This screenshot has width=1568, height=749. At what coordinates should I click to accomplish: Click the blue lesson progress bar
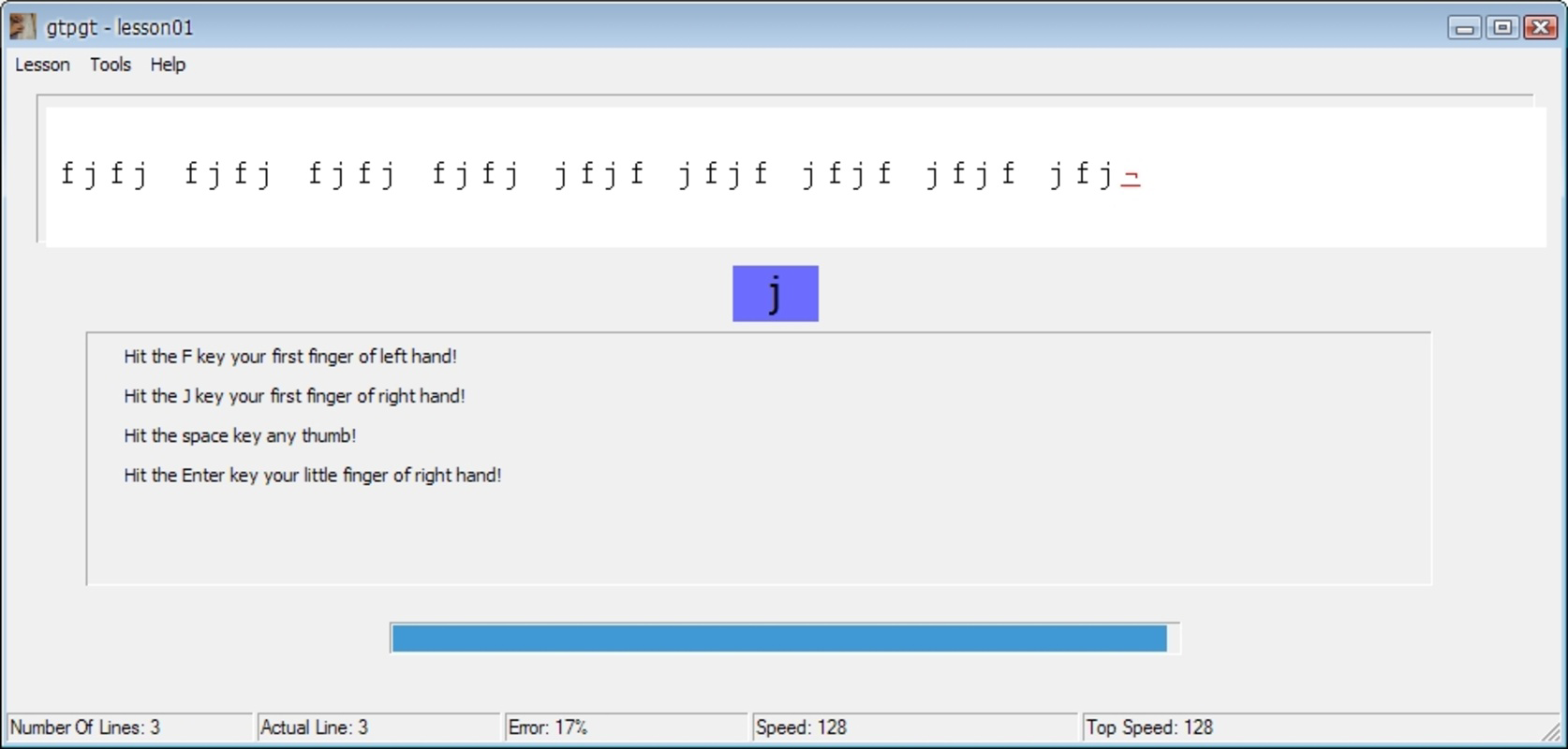coord(785,639)
